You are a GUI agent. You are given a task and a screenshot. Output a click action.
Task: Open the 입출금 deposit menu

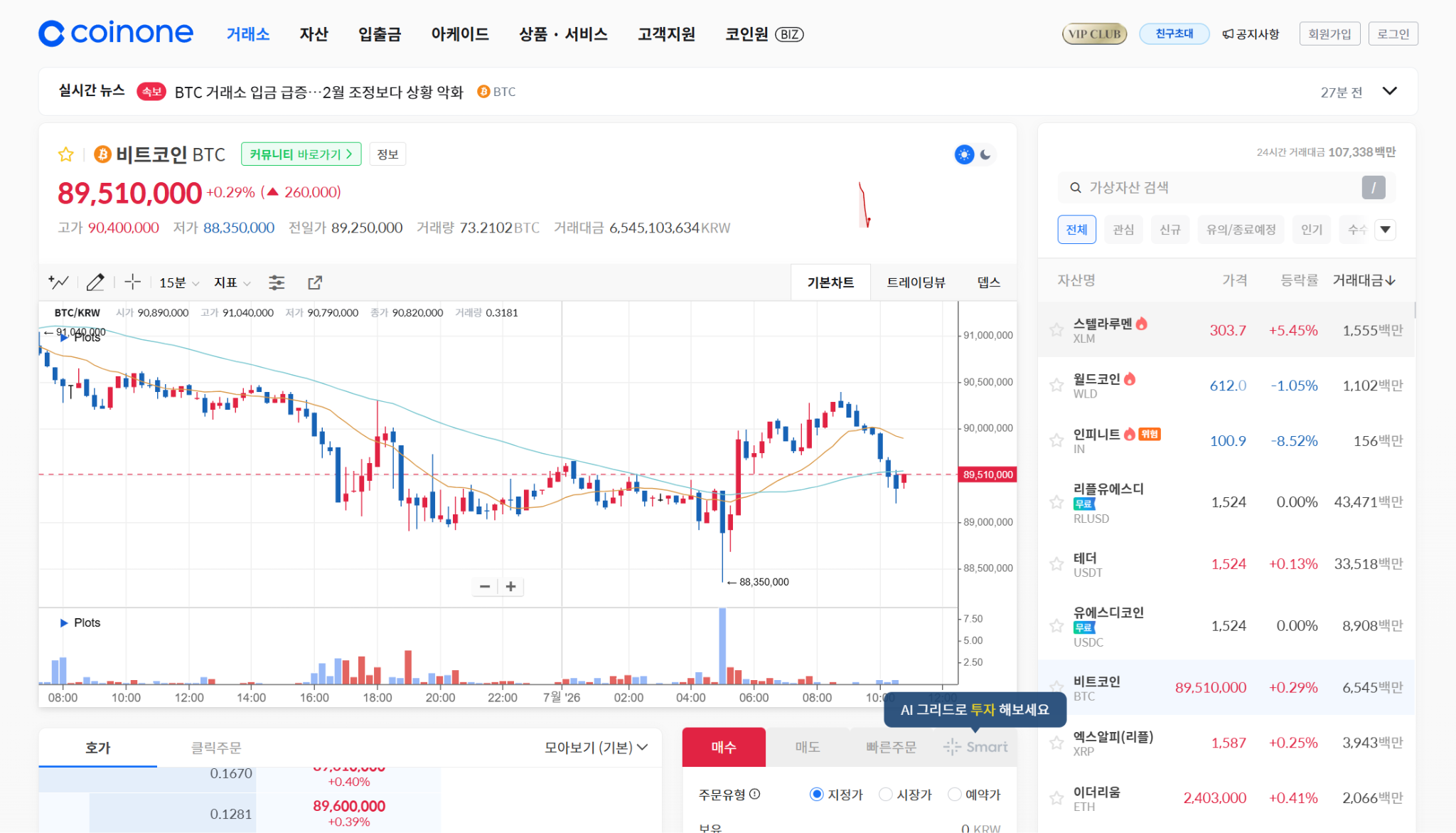[380, 34]
